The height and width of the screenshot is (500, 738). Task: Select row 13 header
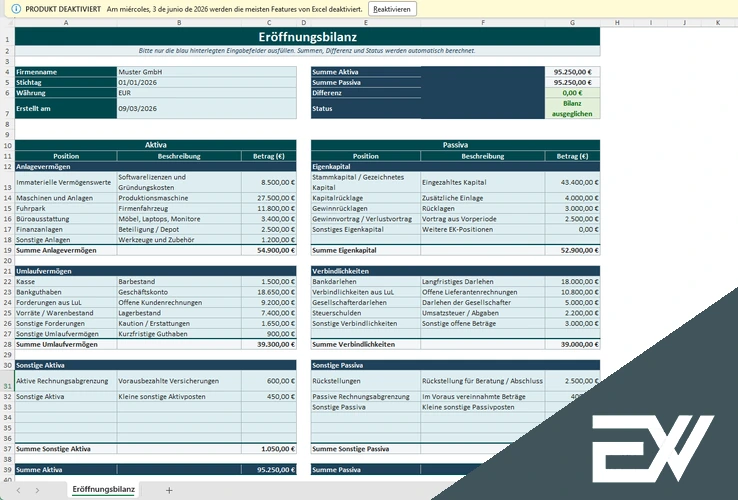click(x=7, y=182)
